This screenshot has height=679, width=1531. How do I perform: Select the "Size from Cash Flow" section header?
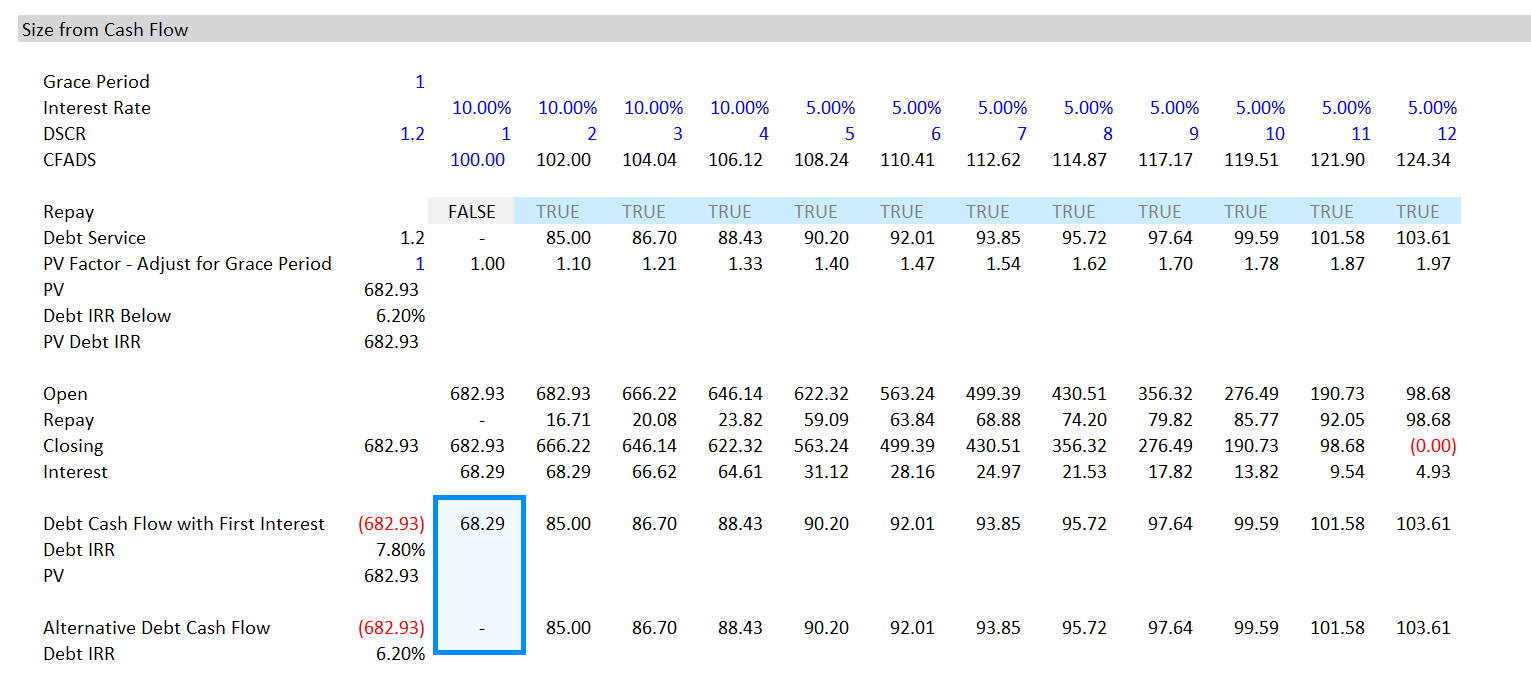[105, 30]
